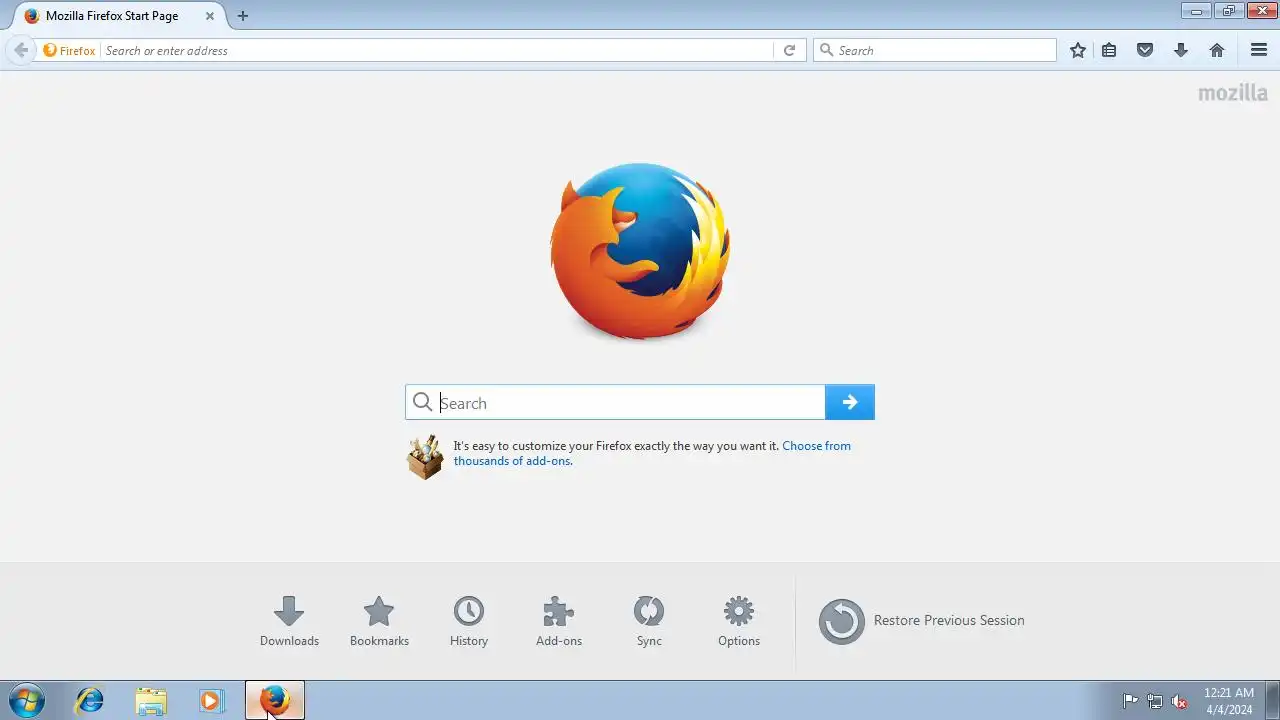Focus the center page Search box
Screen dimensions: 1280x720
coord(615,402)
